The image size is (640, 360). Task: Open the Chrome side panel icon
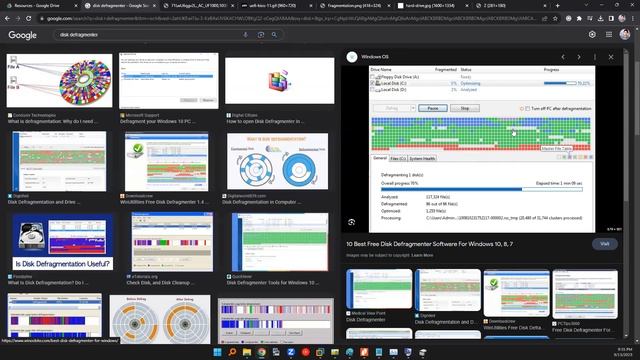[611, 18]
